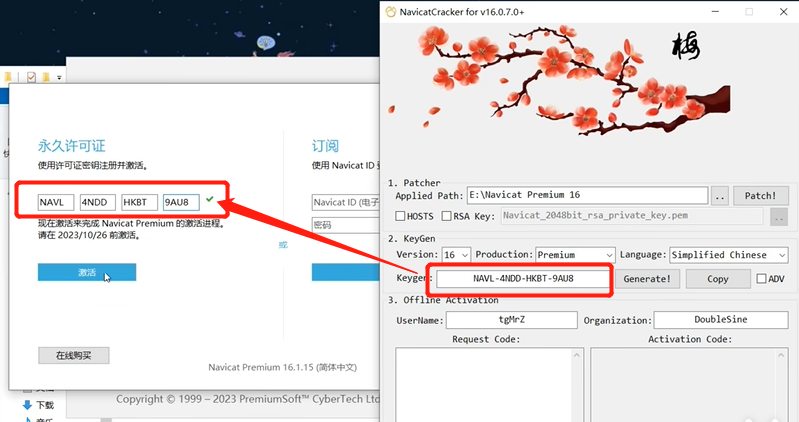Screen dimensions: 799x422
Task: Click the HKBT license key box
Action: [139, 202]
